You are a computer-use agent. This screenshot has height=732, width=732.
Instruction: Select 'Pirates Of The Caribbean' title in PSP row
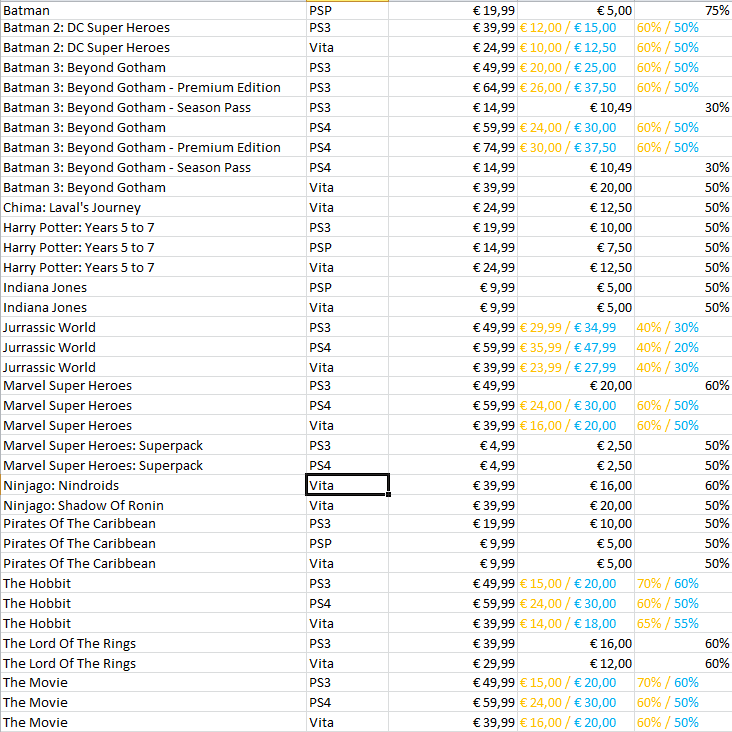coord(153,543)
